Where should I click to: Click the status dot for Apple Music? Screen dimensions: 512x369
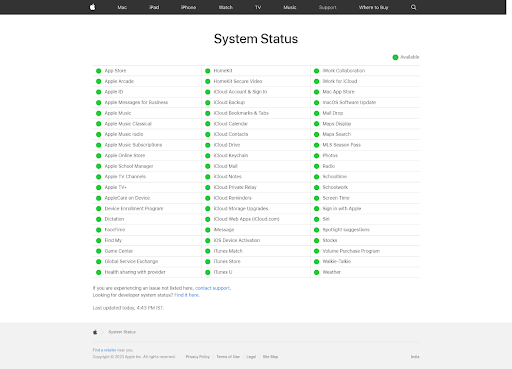(99, 113)
